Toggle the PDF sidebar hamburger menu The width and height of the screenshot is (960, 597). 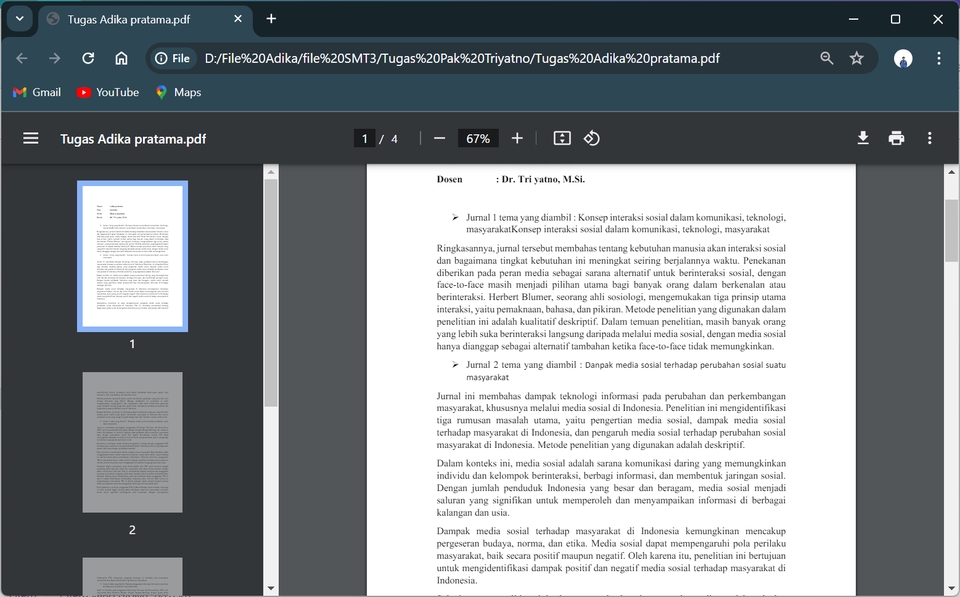[x=31, y=138]
